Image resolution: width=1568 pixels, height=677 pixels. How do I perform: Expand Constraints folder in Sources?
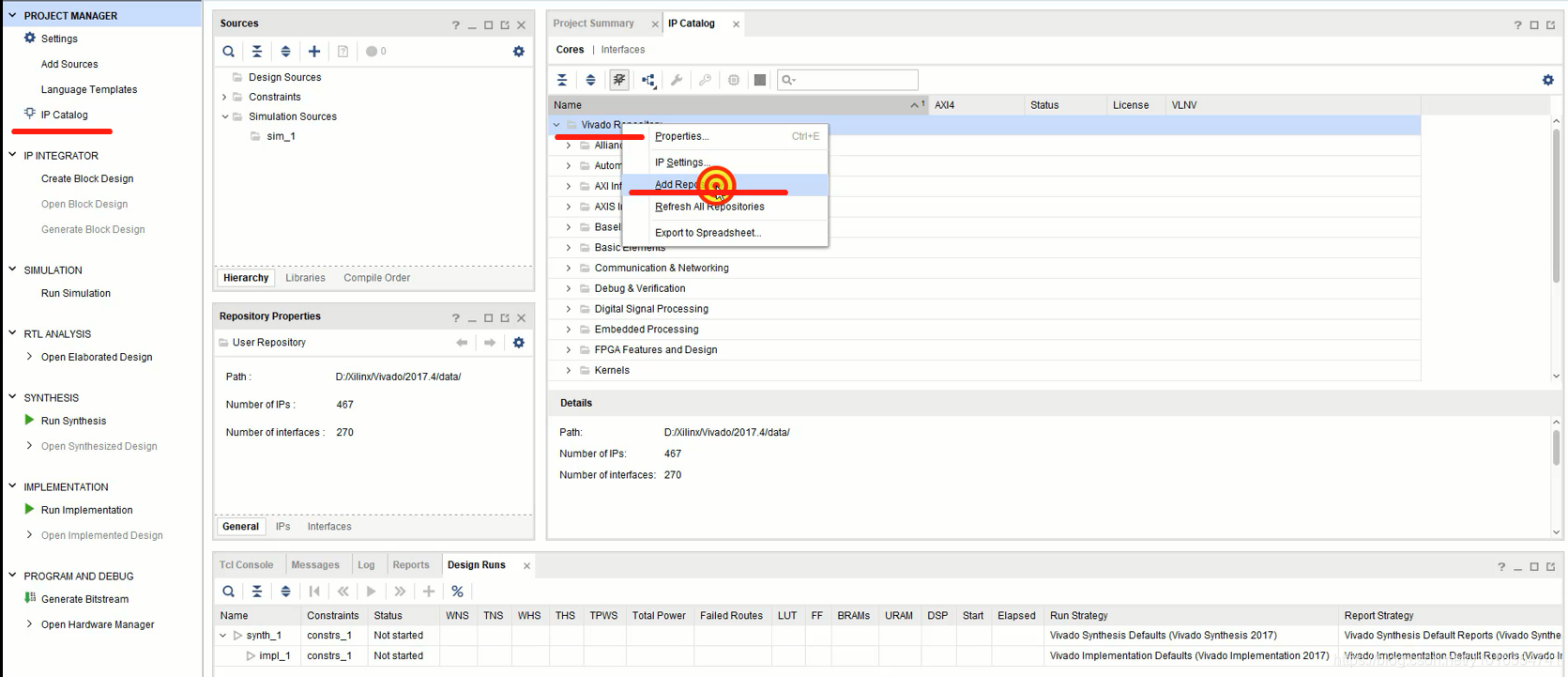(x=224, y=97)
